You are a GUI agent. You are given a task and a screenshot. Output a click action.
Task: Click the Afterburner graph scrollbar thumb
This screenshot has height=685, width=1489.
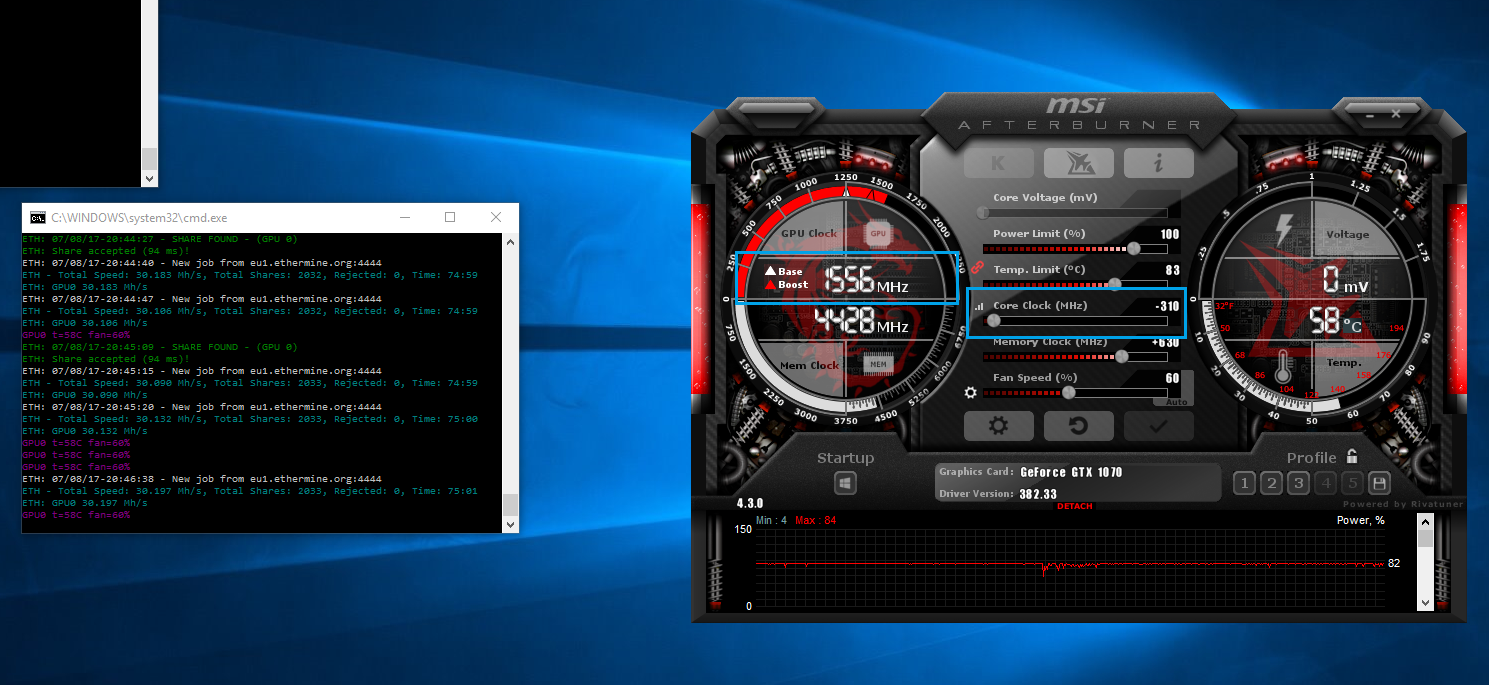coord(1425,538)
